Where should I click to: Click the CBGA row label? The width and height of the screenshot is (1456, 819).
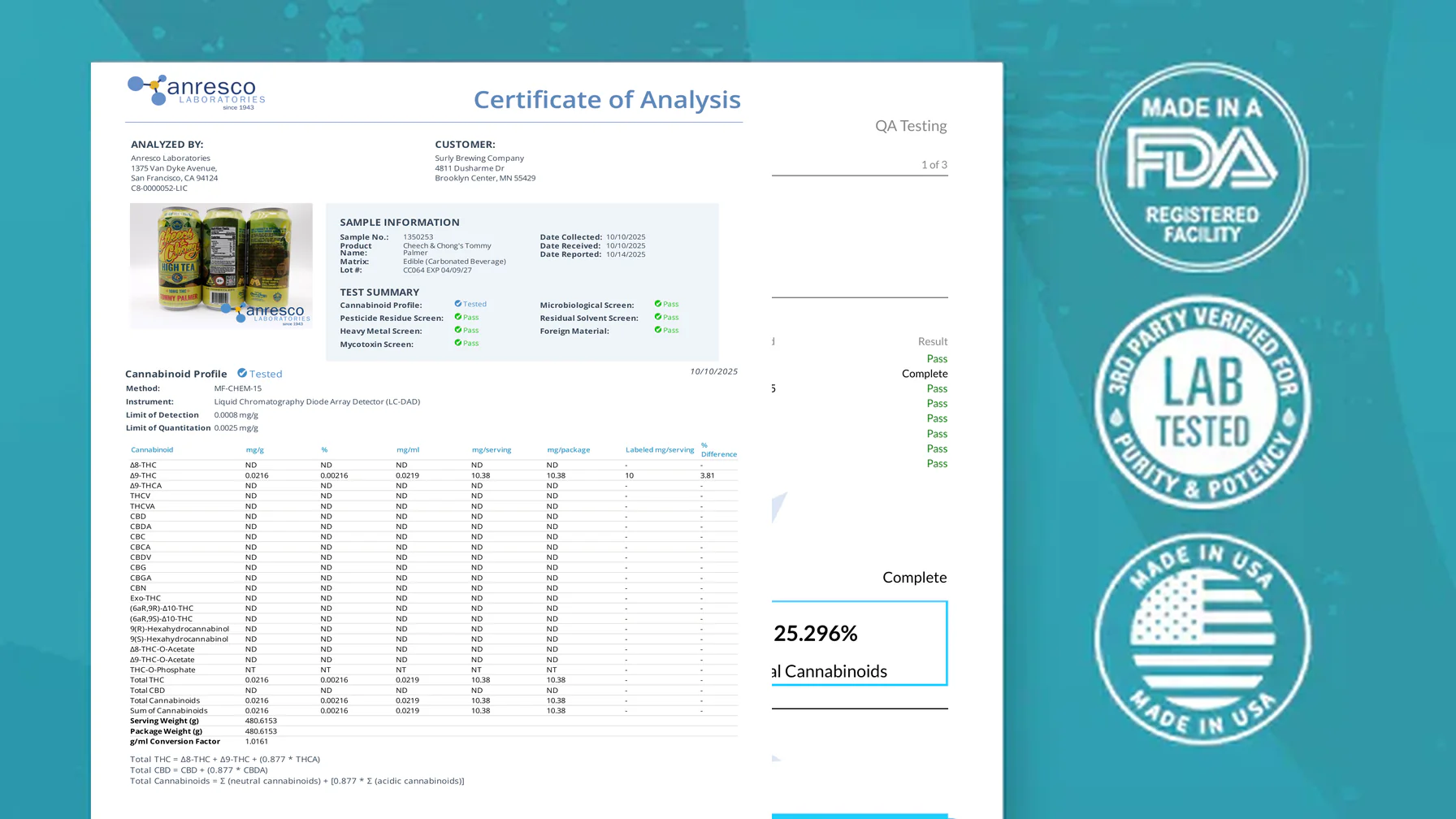[x=141, y=578]
